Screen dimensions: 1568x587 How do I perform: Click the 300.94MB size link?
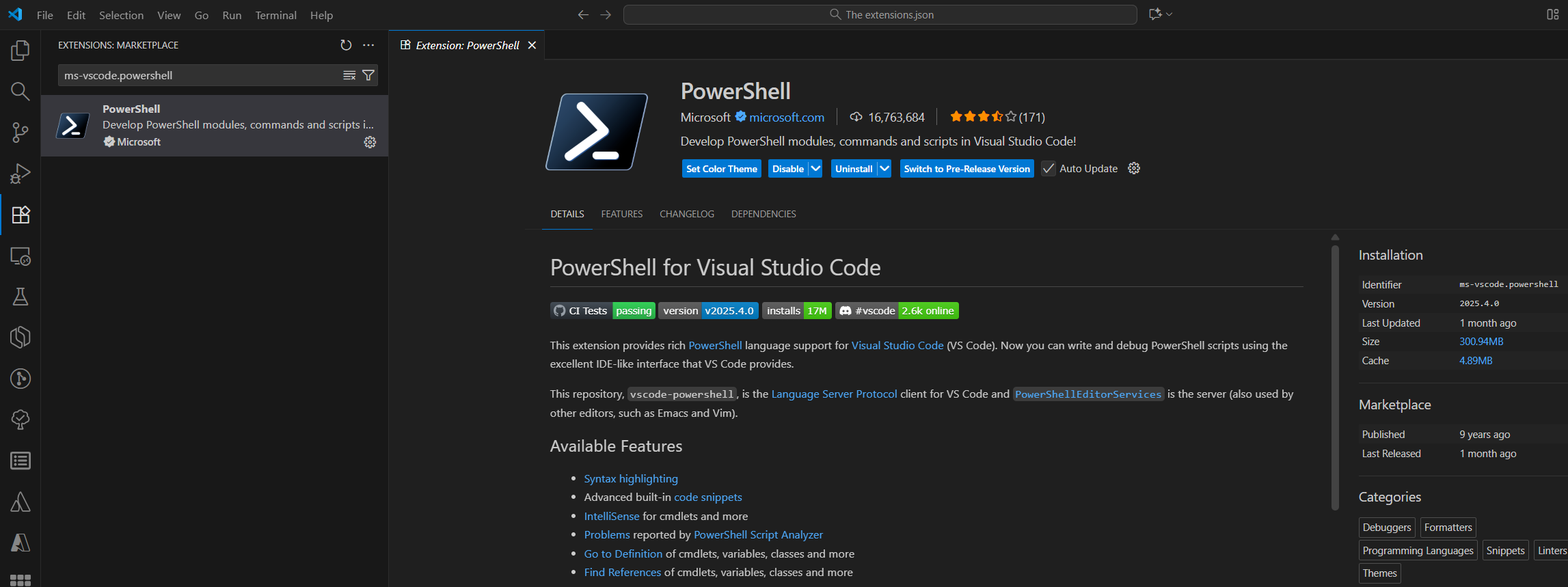pos(1481,342)
